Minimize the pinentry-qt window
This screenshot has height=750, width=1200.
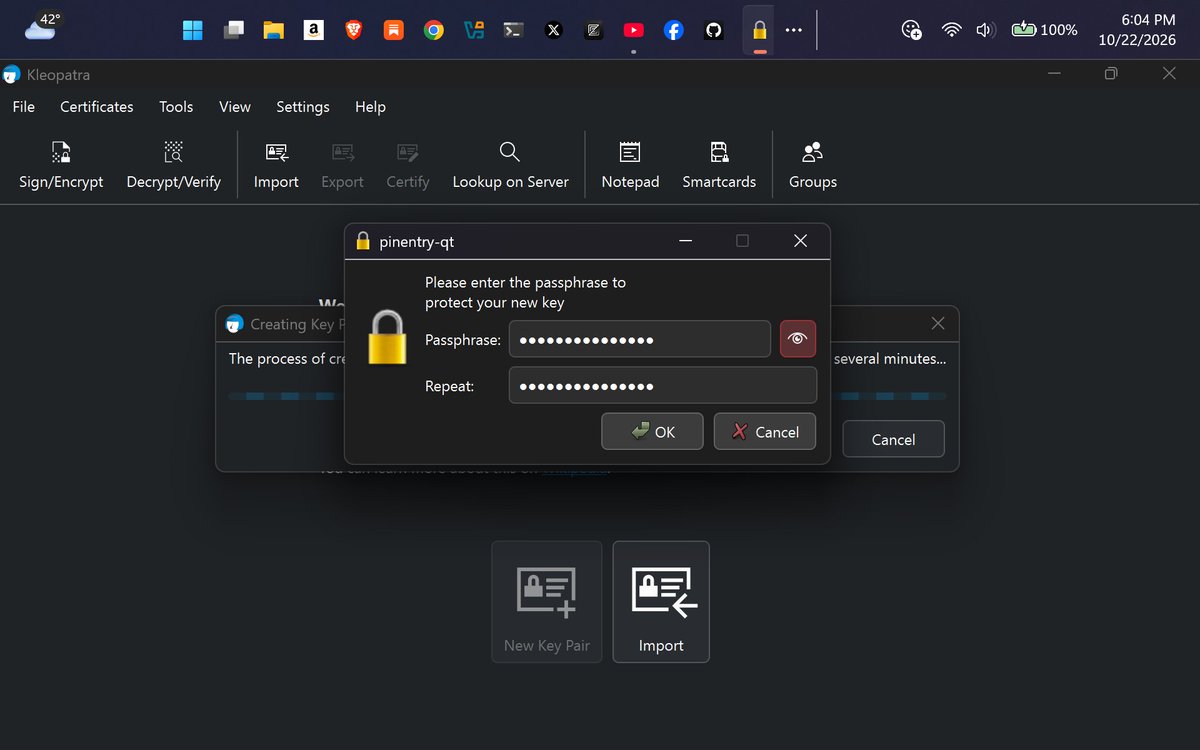tap(686, 241)
